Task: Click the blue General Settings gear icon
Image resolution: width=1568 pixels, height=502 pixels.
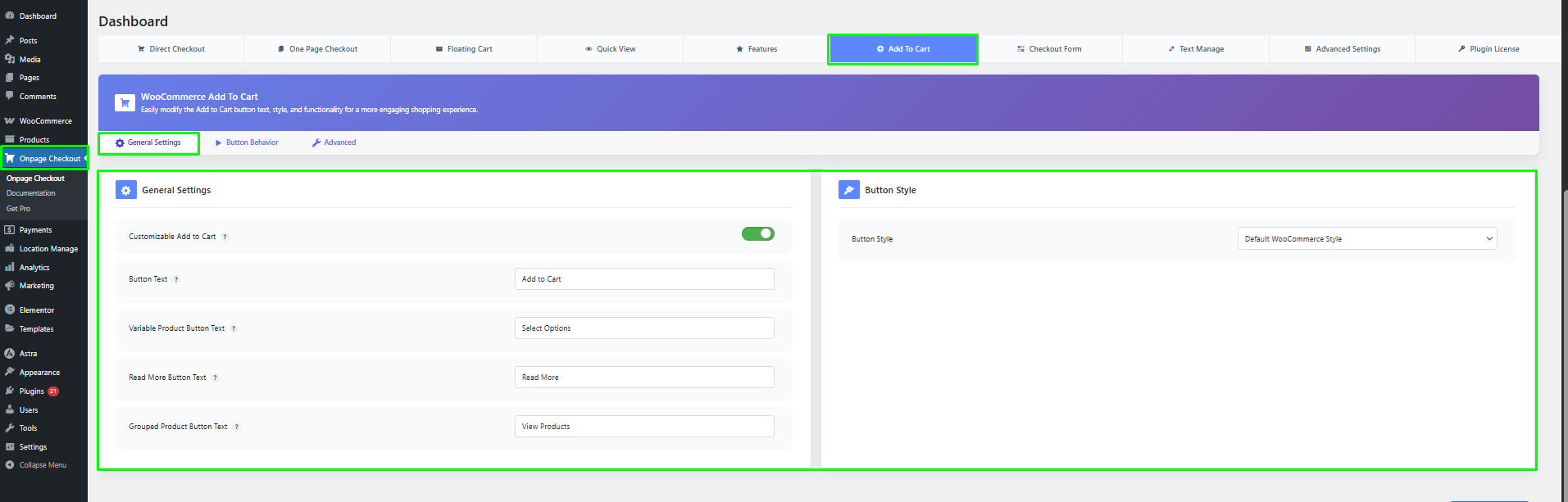Action: [126, 190]
